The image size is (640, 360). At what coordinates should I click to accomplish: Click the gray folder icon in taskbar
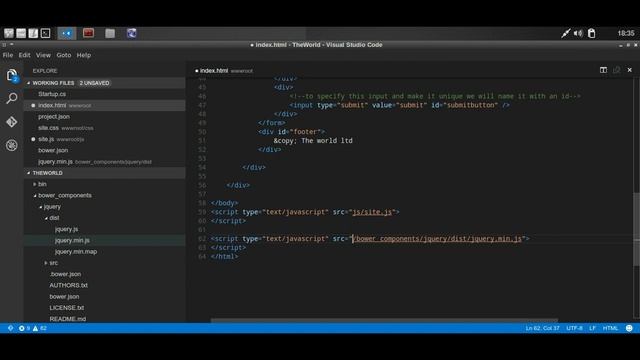click(x=110, y=33)
